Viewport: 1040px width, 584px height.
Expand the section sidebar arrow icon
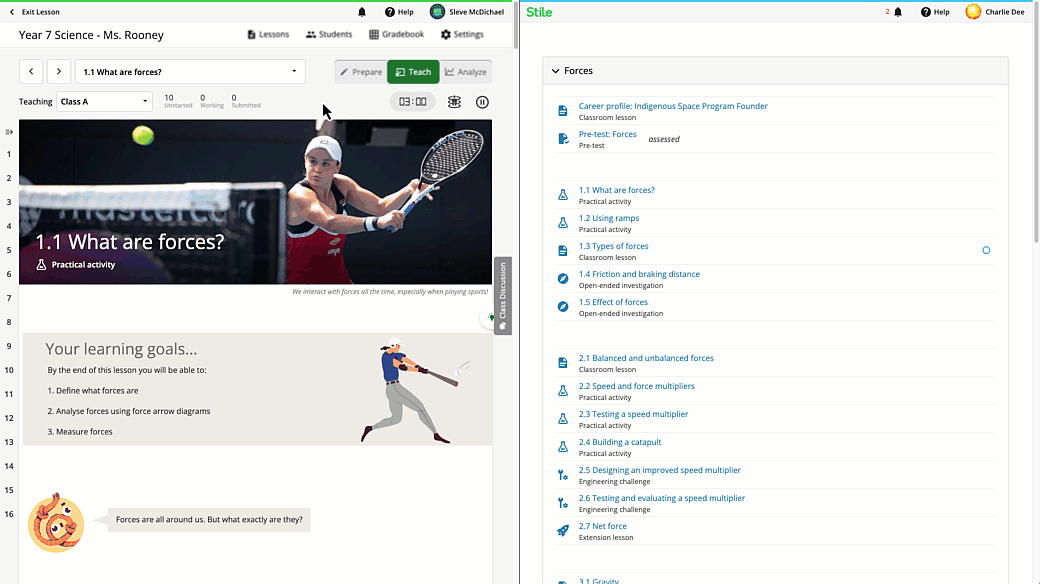coord(9,132)
